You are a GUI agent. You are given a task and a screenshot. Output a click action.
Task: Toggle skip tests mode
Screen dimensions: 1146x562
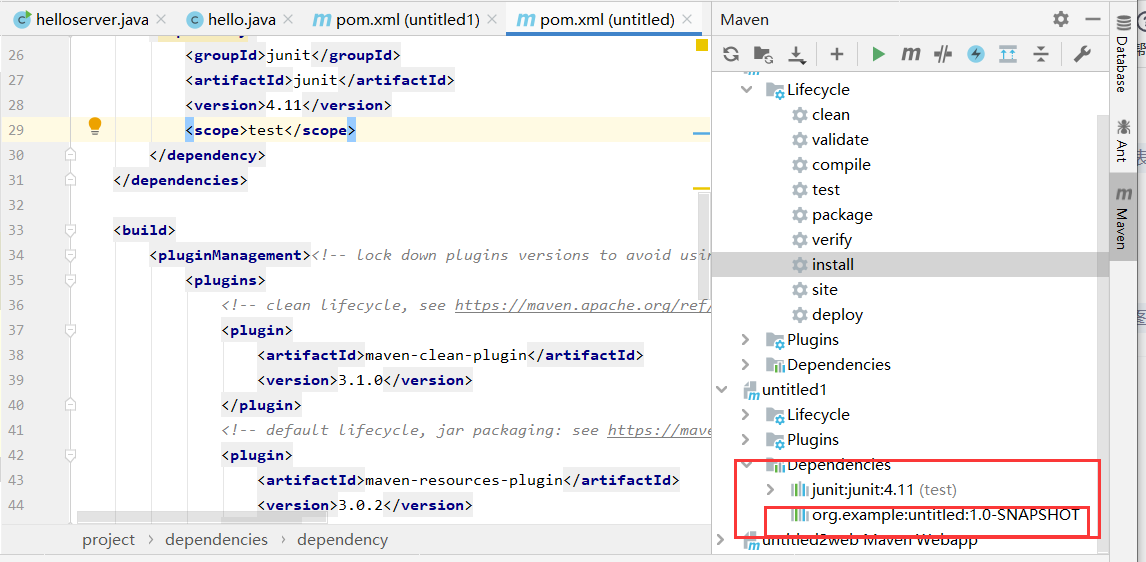coord(944,53)
